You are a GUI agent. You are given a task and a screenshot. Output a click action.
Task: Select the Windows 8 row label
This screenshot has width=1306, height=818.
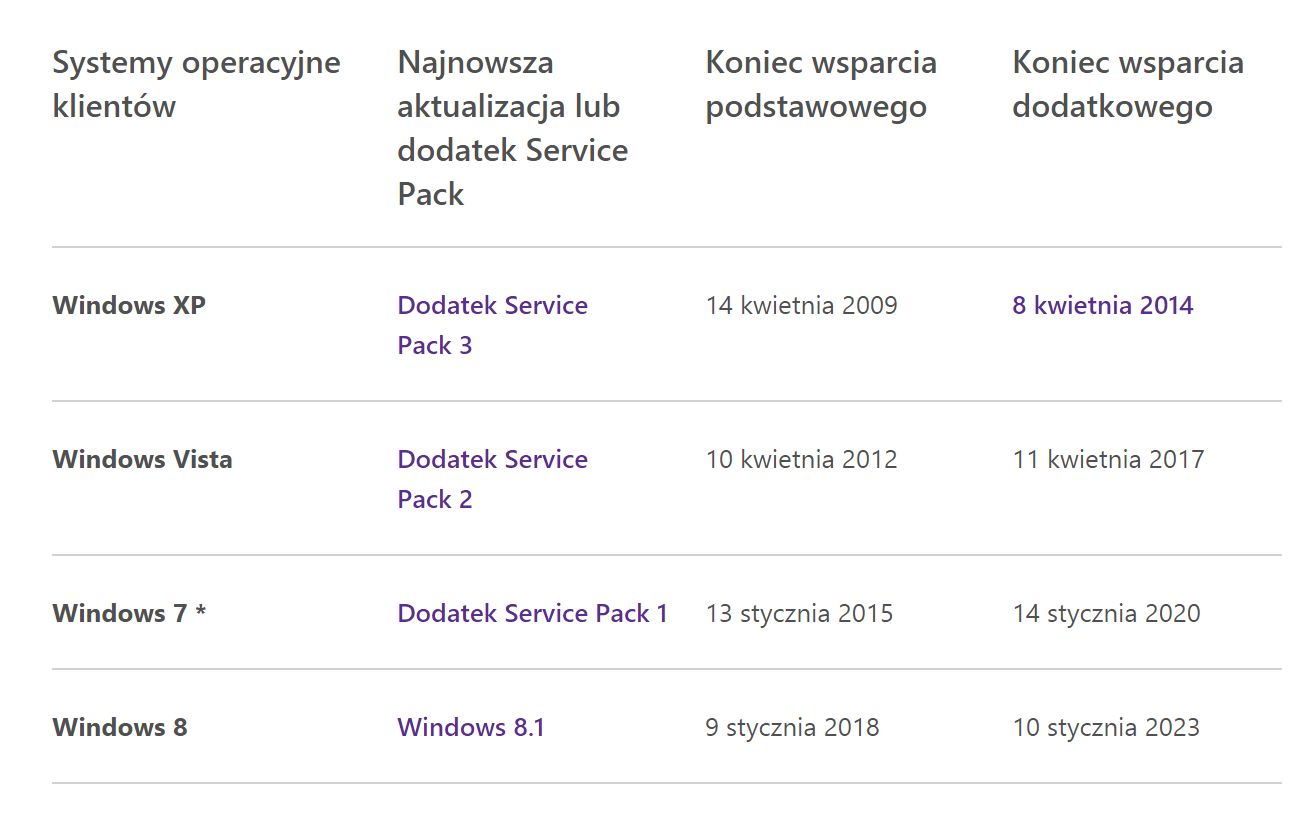pos(120,727)
